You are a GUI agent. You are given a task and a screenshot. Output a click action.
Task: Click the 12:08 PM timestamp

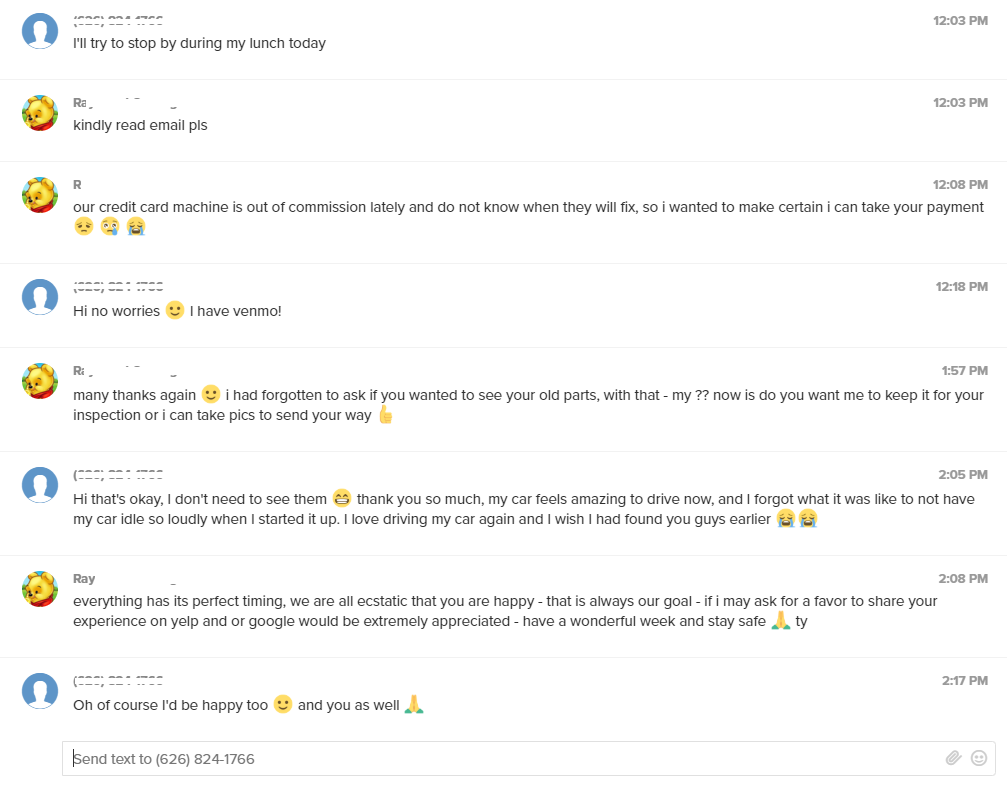[x=960, y=185]
